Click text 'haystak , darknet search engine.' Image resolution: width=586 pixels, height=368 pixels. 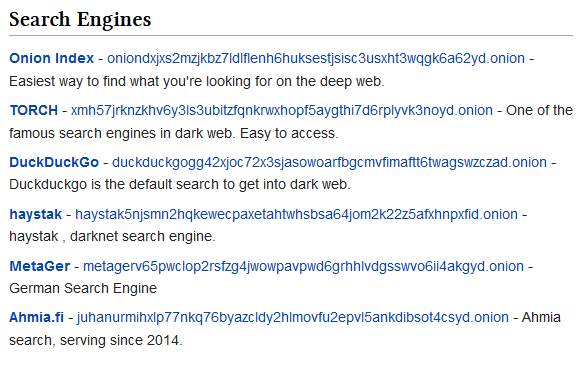click(112, 236)
